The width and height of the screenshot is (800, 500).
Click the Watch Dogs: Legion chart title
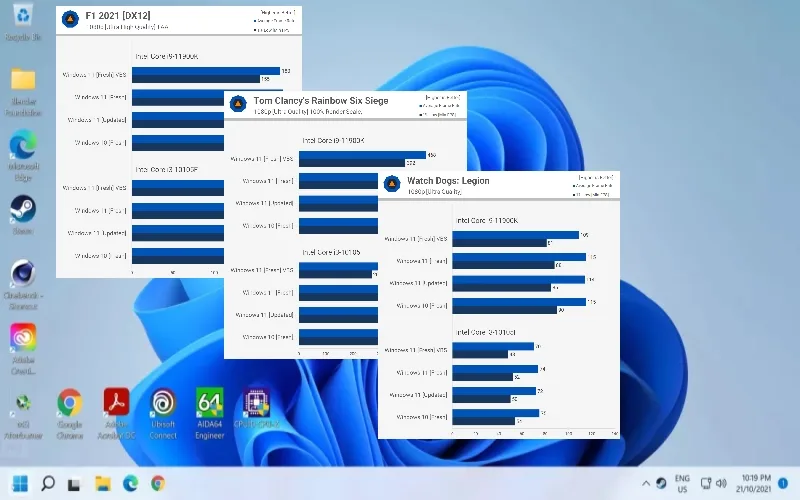tap(448, 181)
